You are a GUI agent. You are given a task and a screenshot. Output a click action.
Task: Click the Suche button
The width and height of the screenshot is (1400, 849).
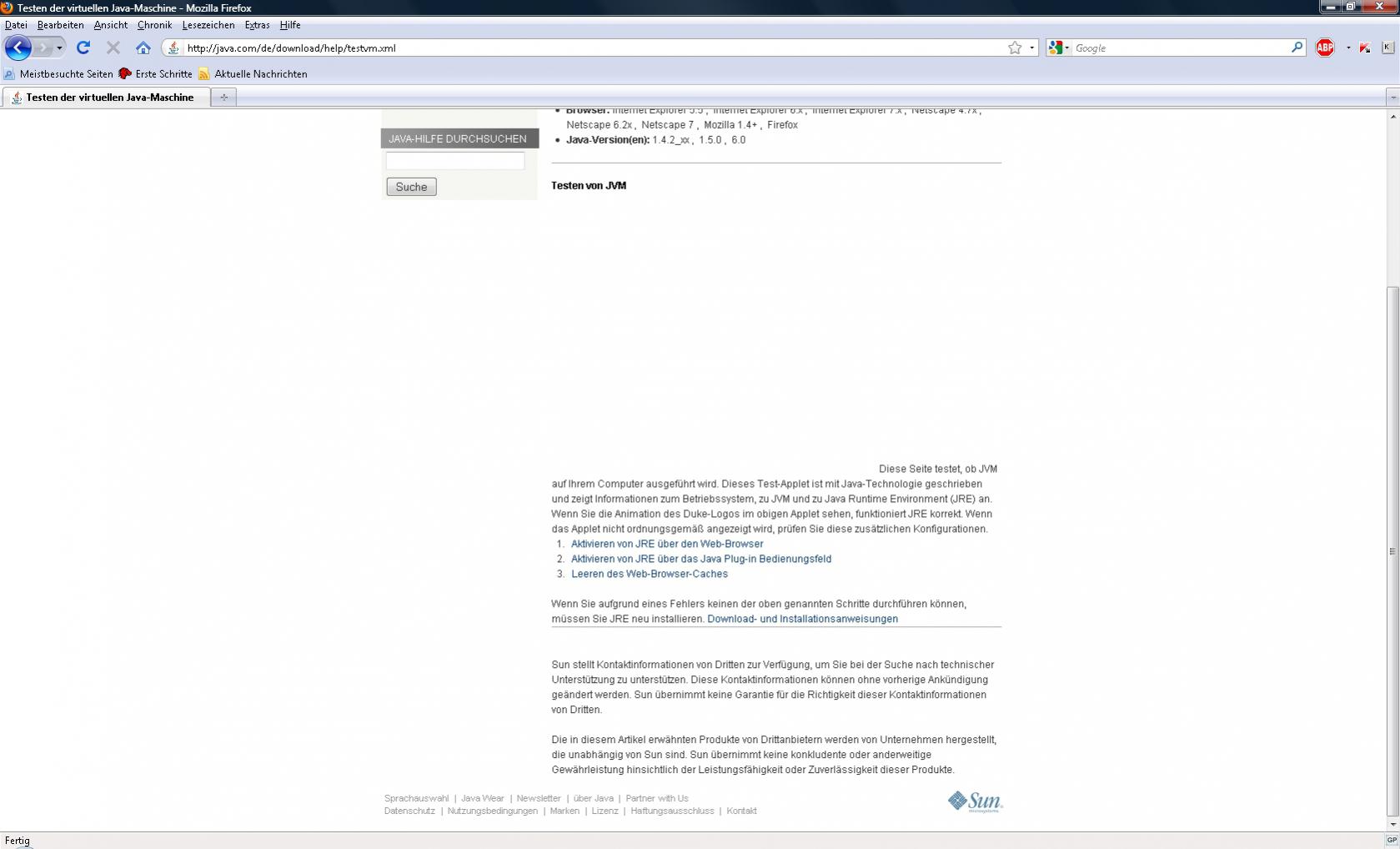[411, 187]
